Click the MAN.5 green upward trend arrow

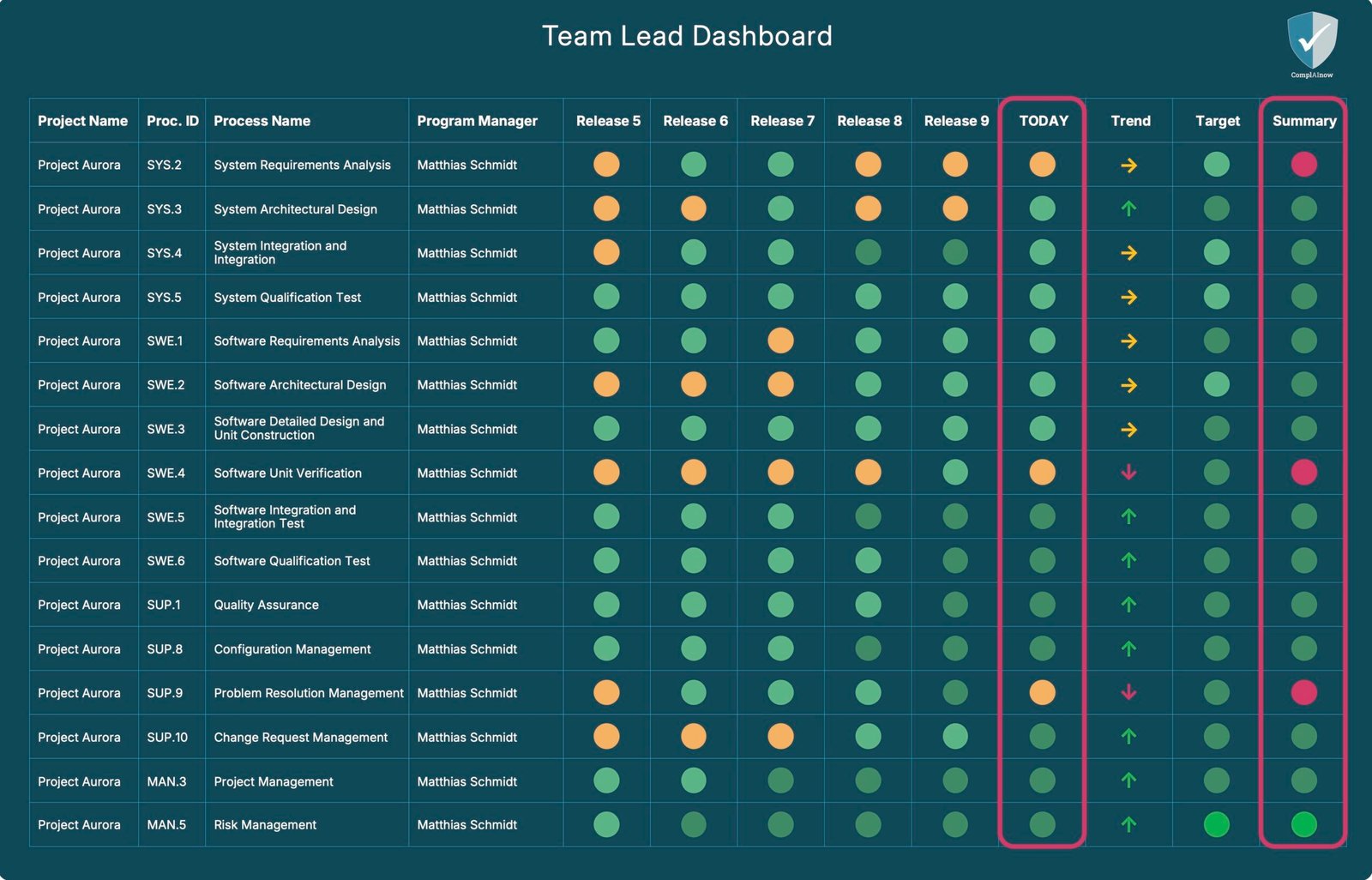pos(1129,824)
